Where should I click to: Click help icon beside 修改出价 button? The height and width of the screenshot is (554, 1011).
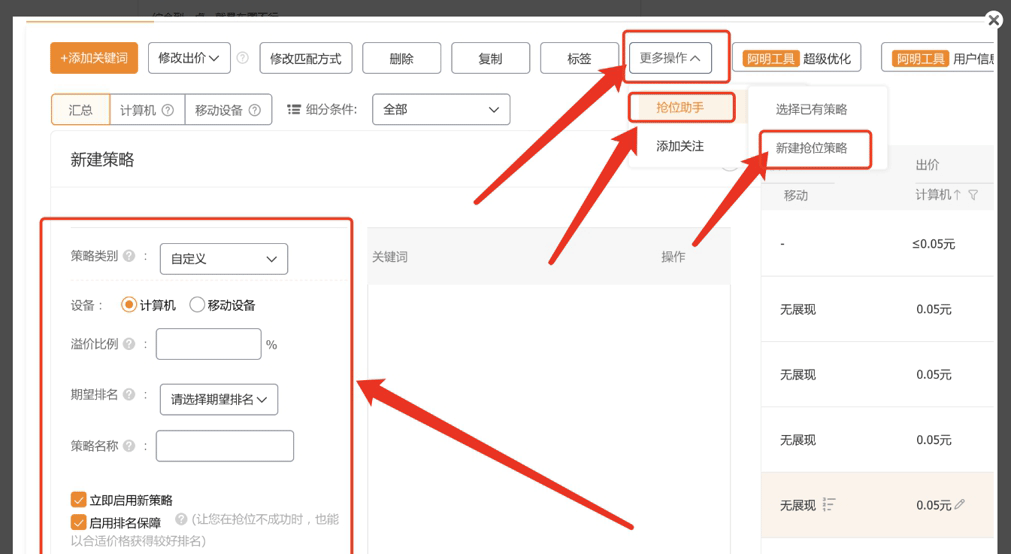coord(242,58)
